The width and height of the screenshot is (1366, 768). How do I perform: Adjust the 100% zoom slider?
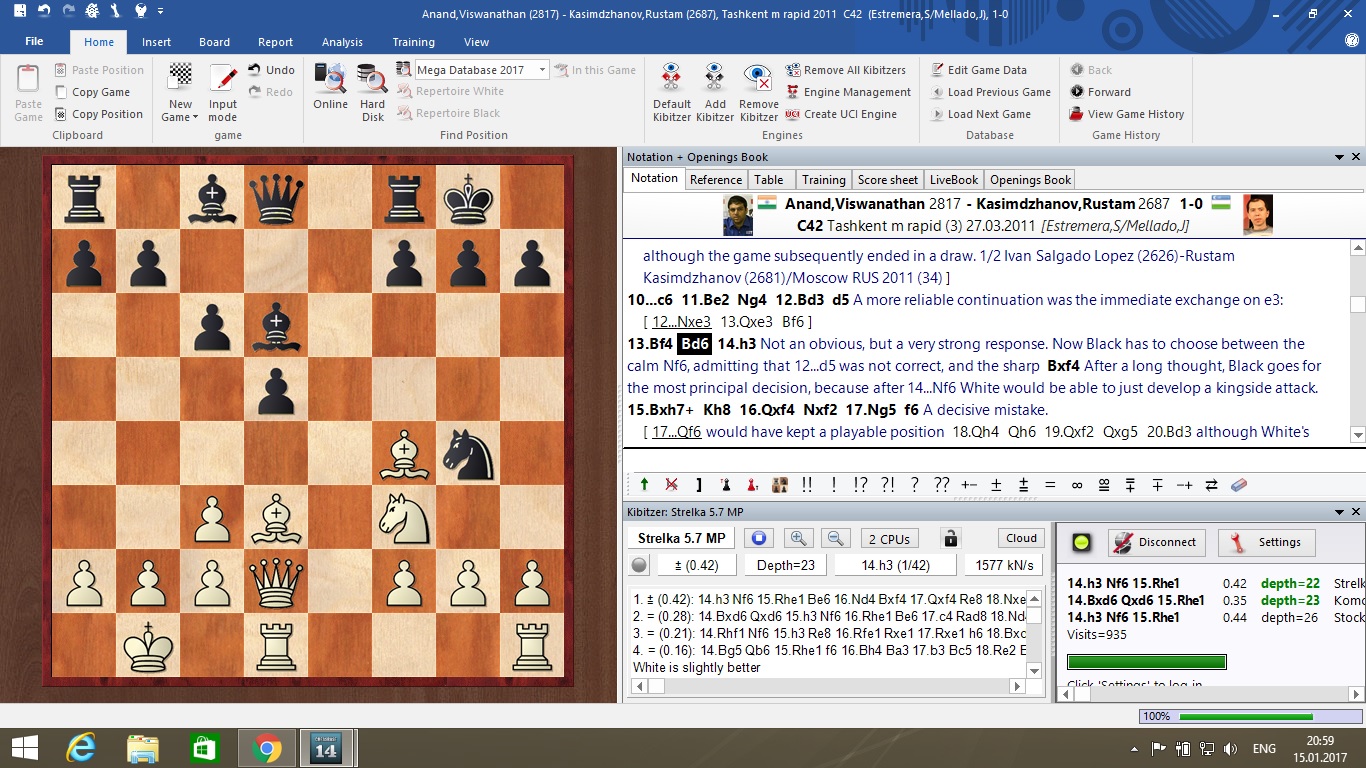pyautogui.click(x=1246, y=717)
